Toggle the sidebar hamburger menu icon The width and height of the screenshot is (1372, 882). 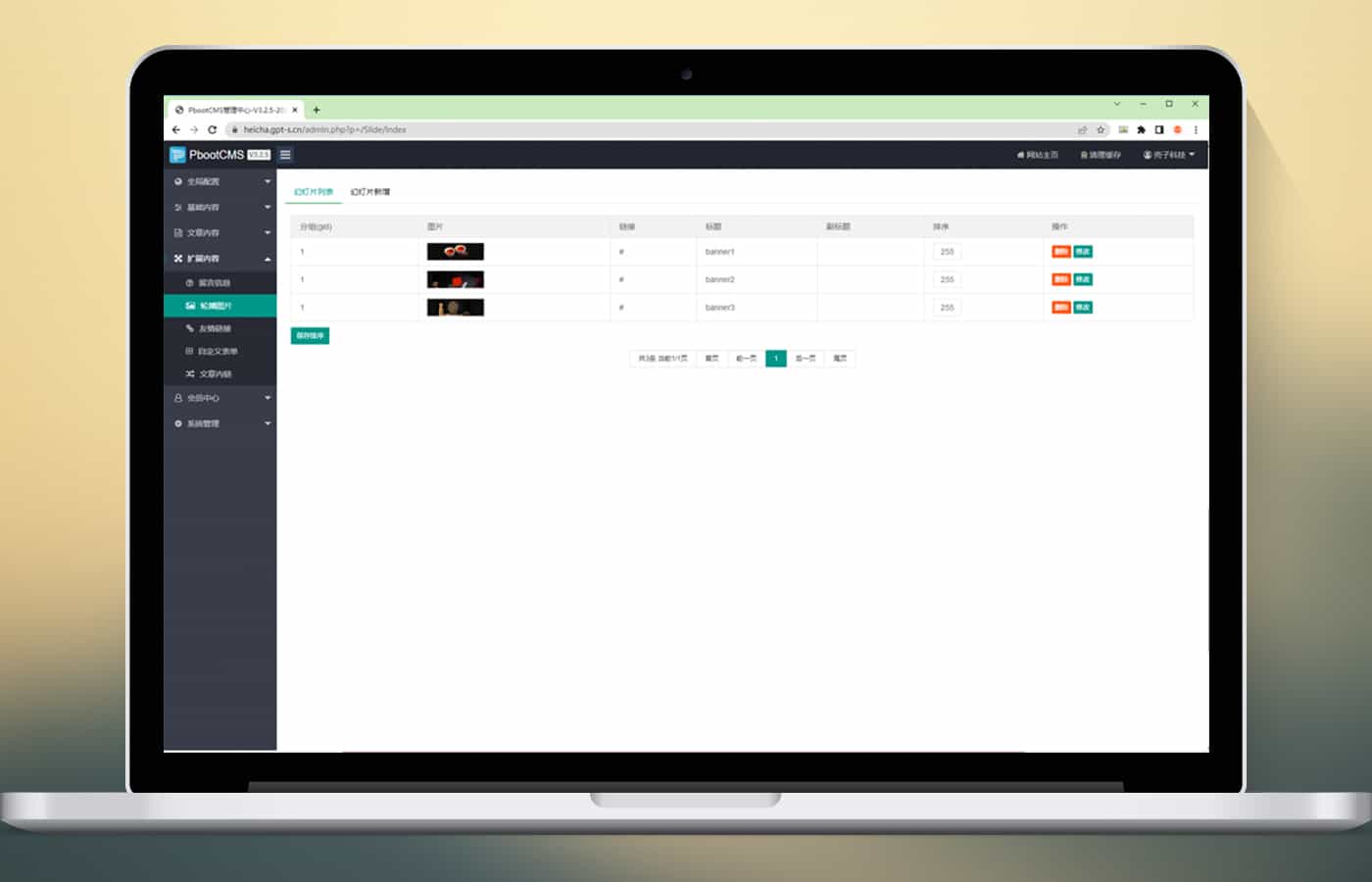285,155
